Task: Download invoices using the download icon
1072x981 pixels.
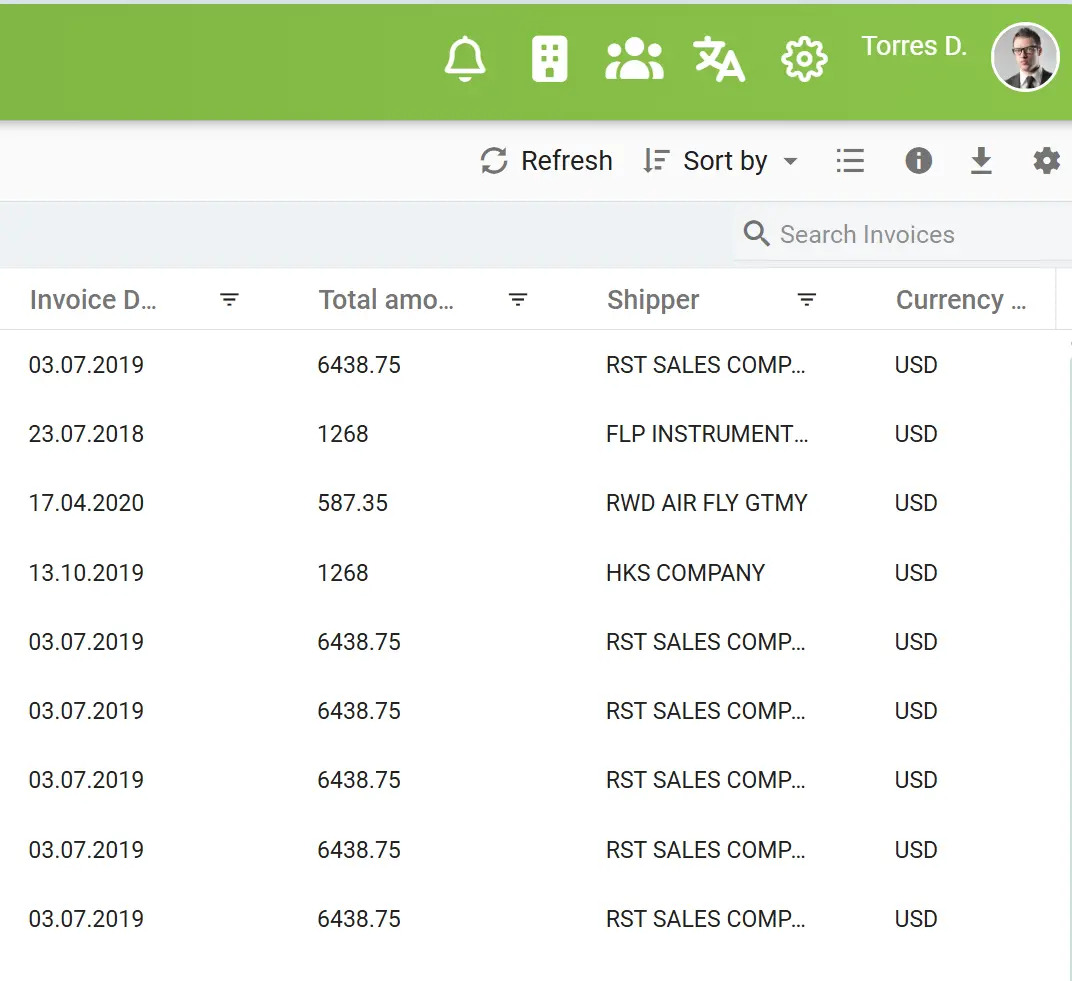Action: point(982,161)
